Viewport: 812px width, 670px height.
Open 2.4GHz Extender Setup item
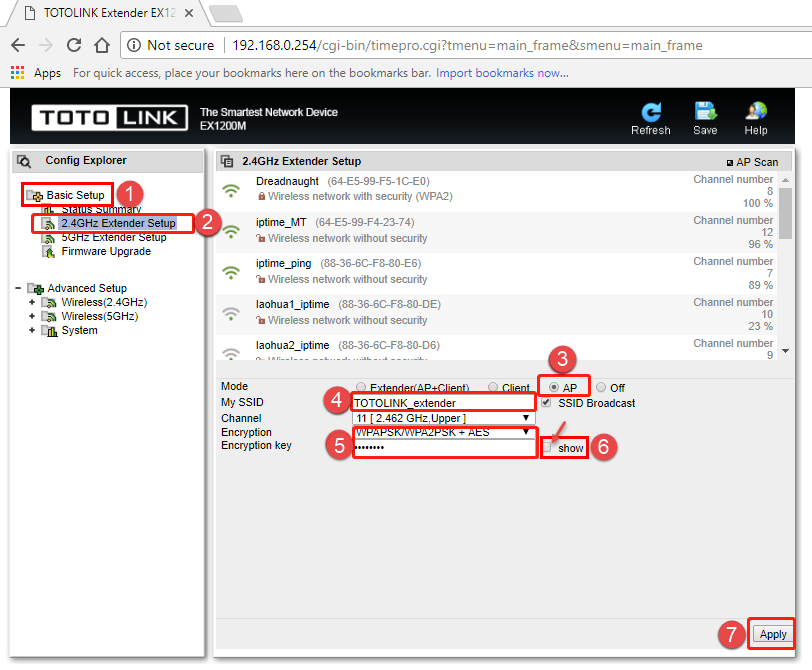(x=119, y=223)
